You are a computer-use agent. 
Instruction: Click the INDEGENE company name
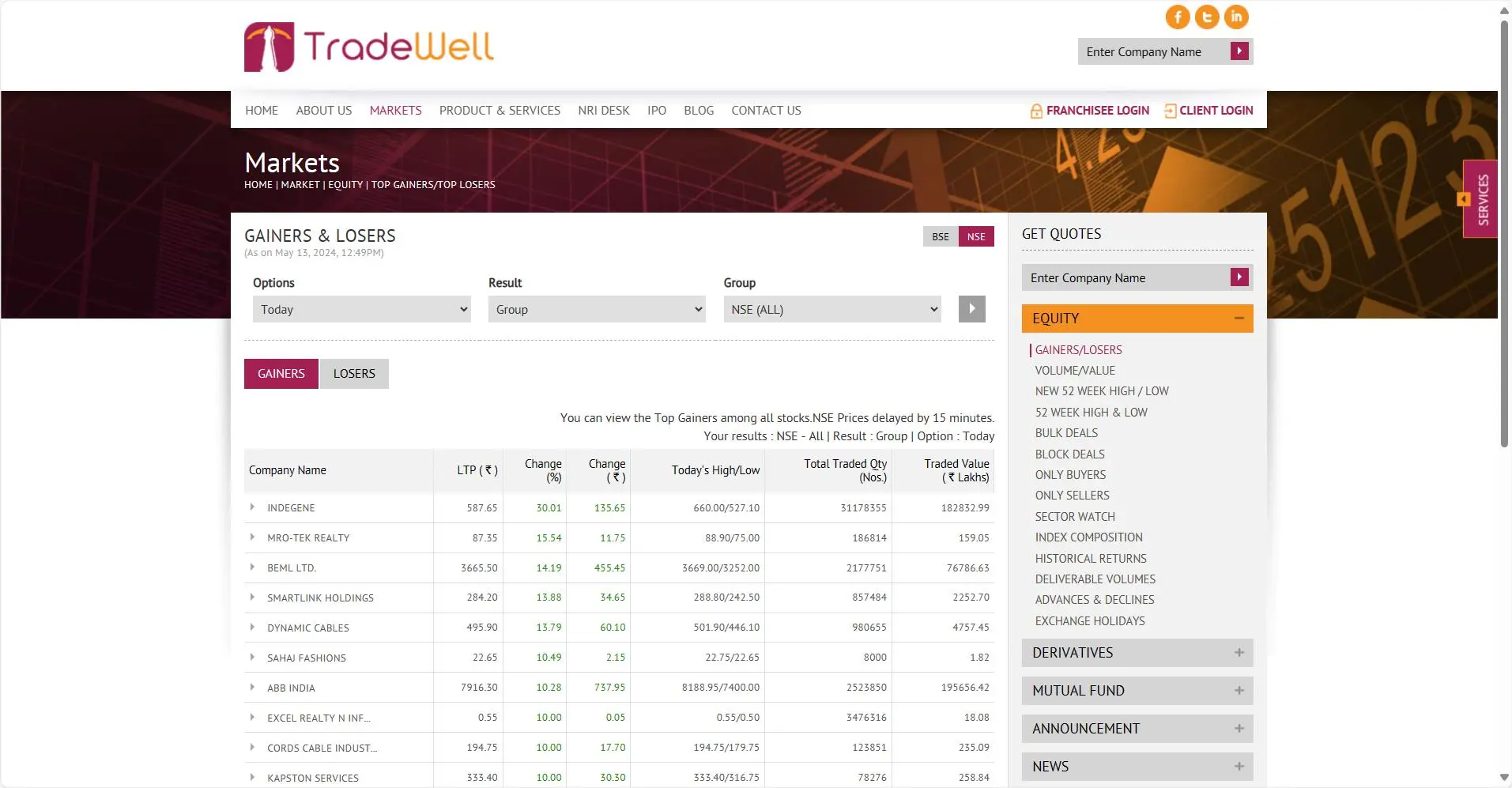click(x=291, y=508)
